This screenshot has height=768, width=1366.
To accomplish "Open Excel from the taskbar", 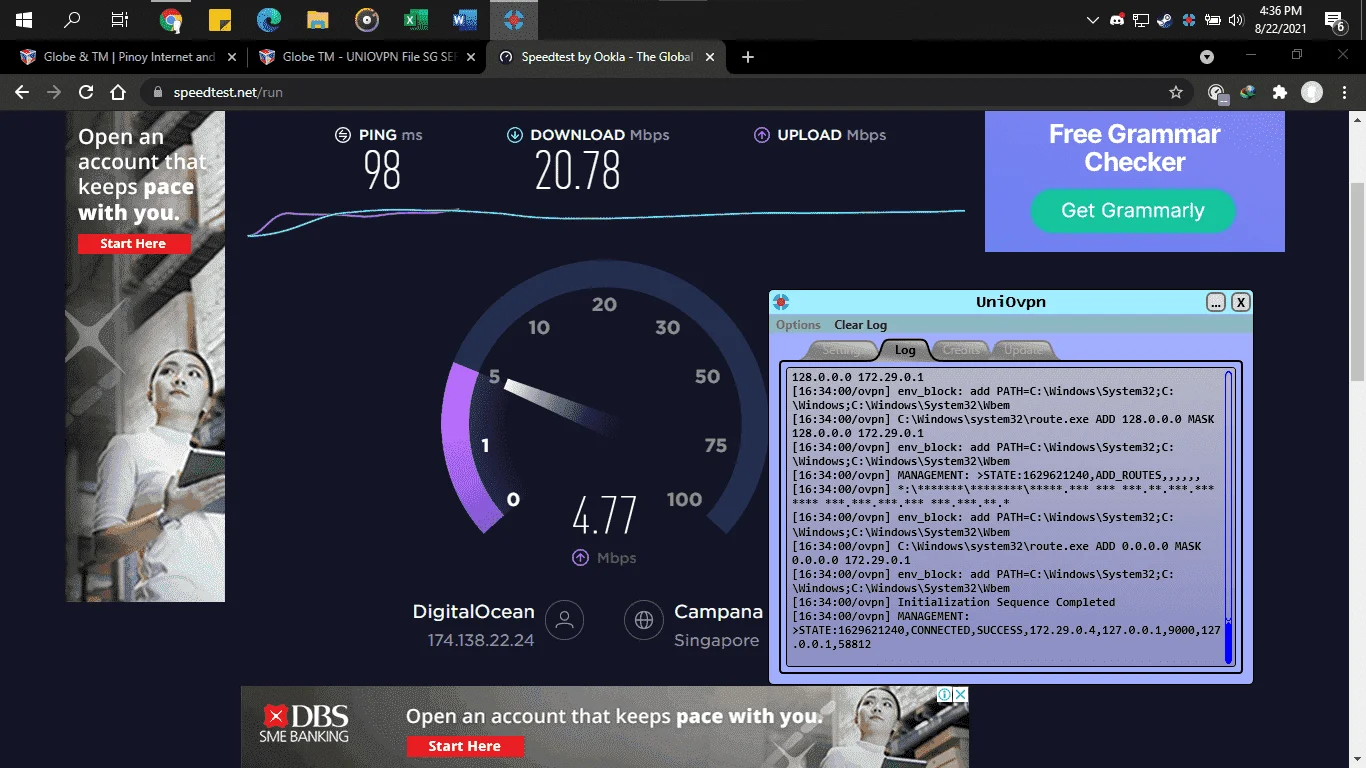I will tap(415, 19).
